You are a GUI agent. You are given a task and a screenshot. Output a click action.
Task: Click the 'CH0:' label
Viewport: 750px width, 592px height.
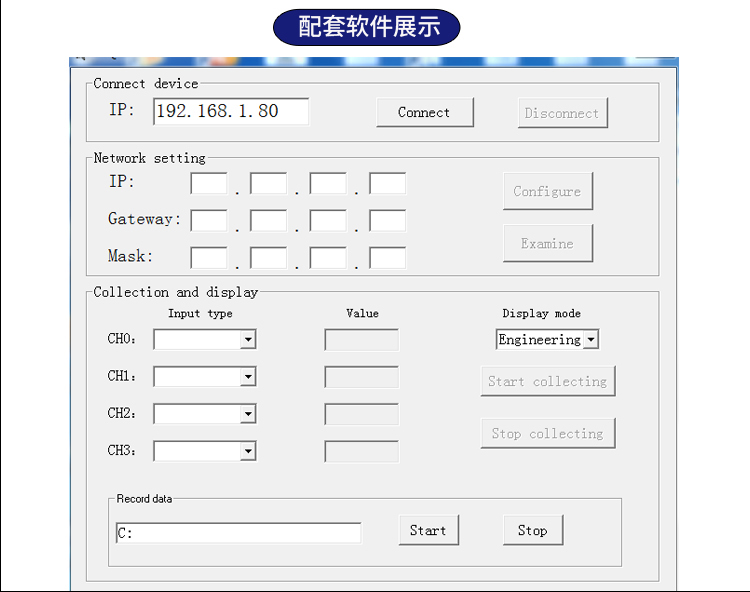(121, 339)
